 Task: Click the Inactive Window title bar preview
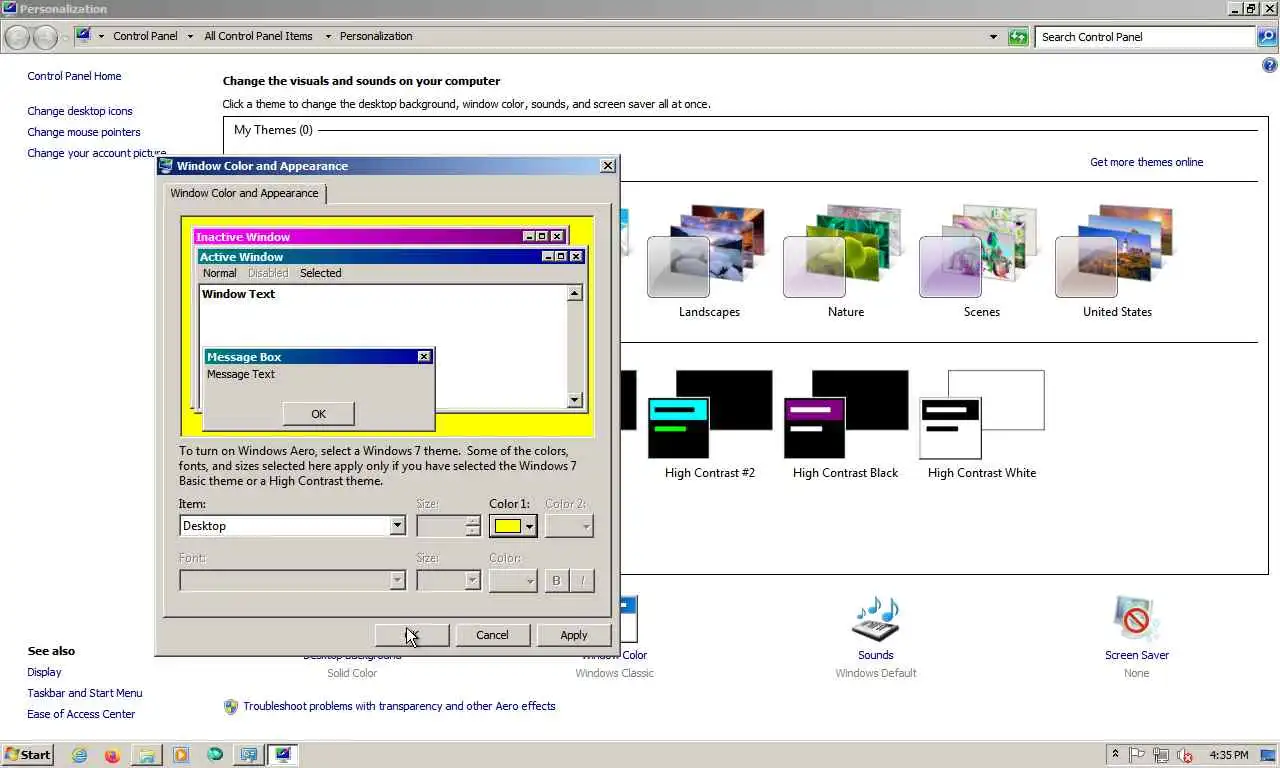[381, 237]
